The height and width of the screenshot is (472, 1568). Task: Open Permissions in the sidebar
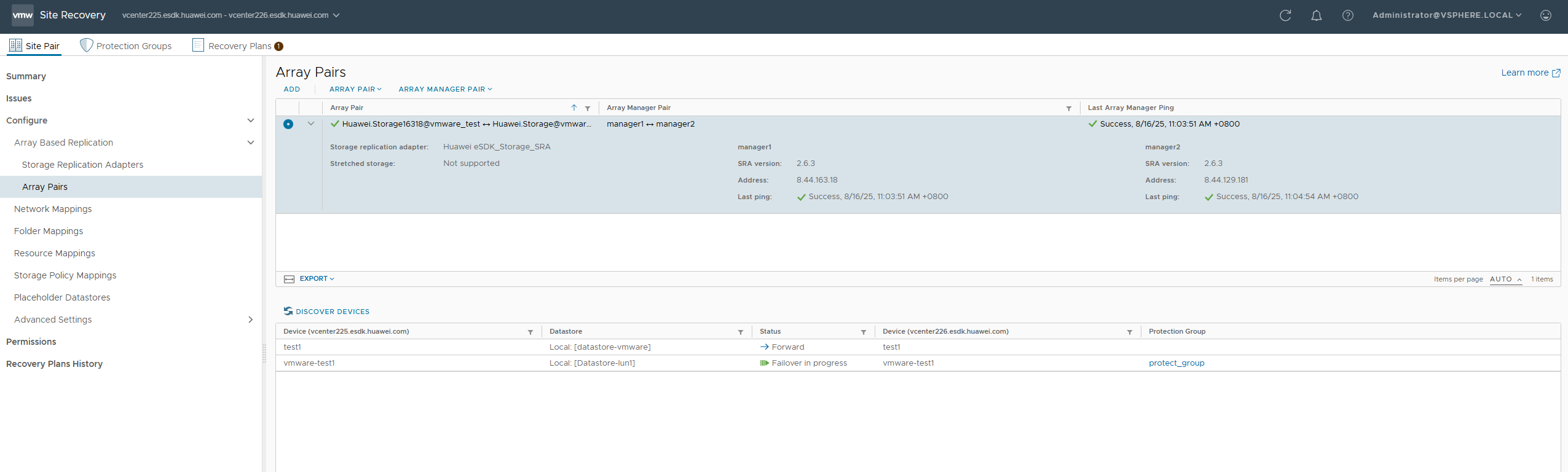click(x=31, y=342)
